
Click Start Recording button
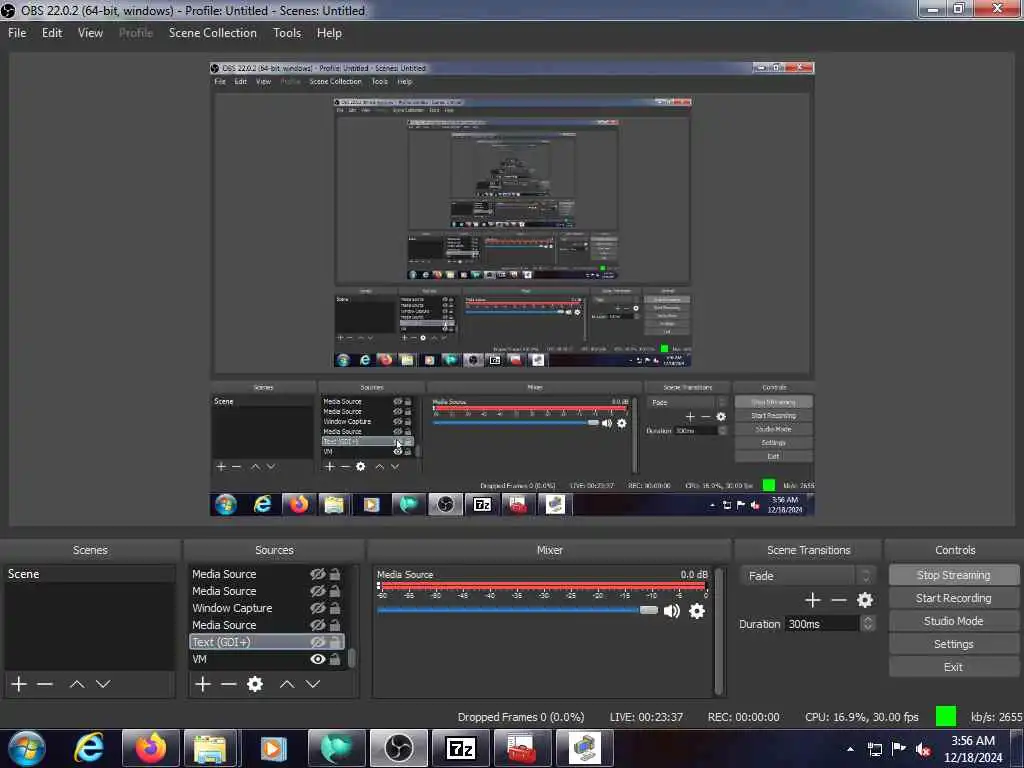[953, 598]
